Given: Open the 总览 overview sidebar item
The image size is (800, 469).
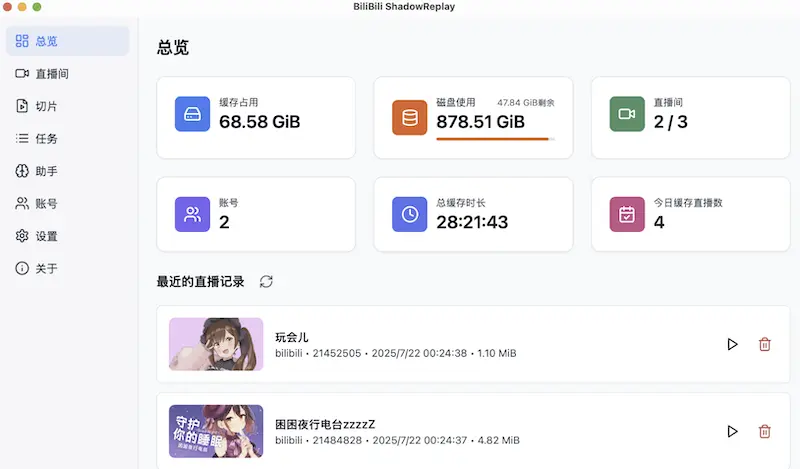Looking at the screenshot, I should click(x=67, y=41).
